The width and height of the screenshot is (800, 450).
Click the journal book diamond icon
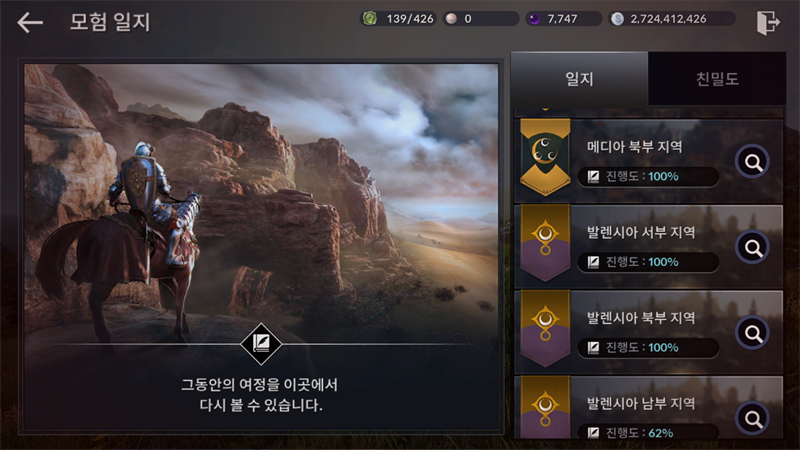pyautogui.click(x=261, y=344)
